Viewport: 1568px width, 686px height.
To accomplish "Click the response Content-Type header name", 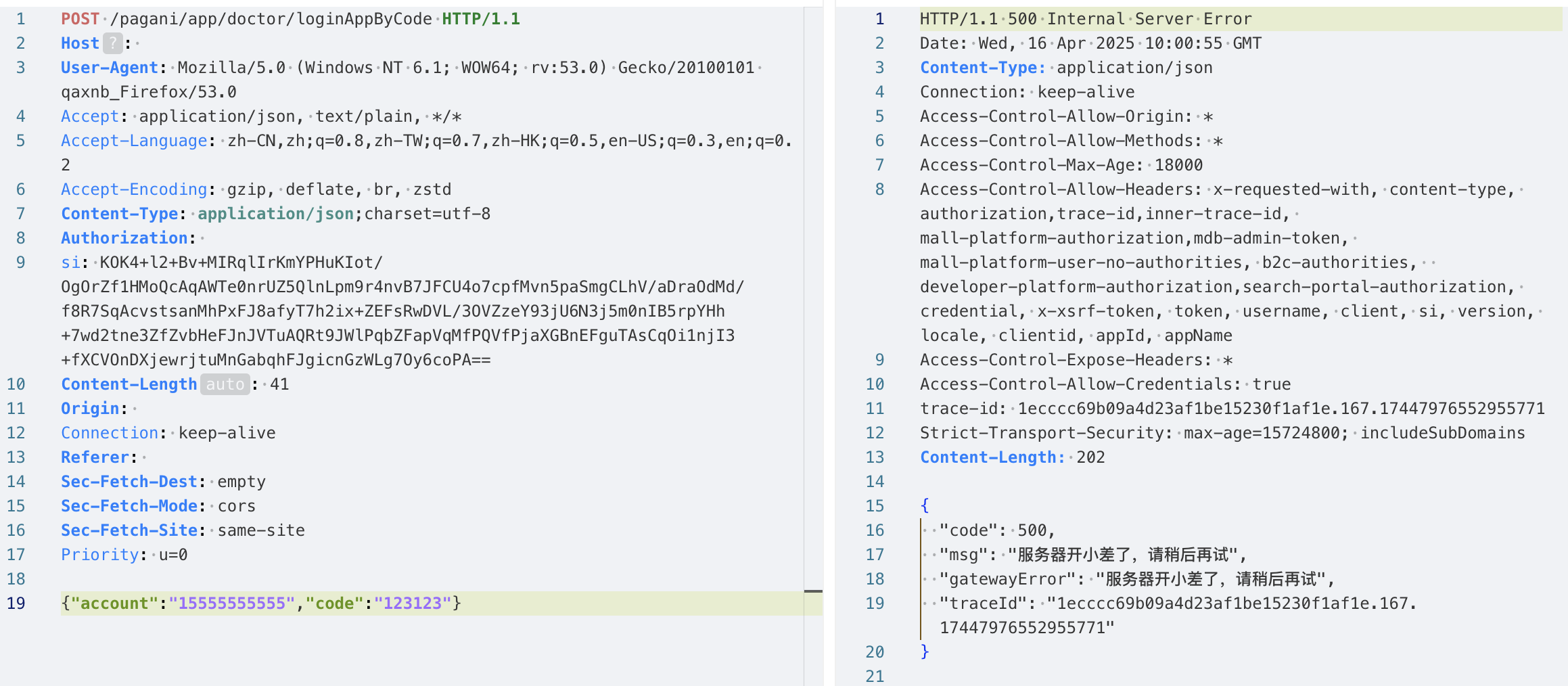I will tap(982, 68).
